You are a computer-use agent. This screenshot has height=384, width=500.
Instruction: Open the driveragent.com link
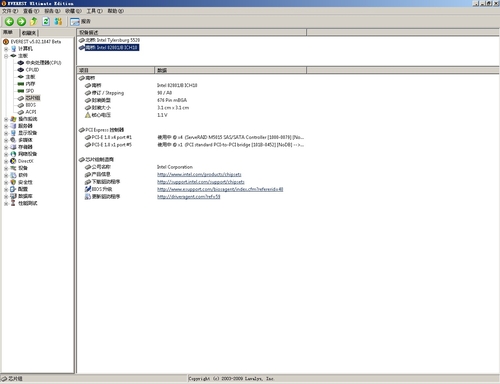click(189, 196)
